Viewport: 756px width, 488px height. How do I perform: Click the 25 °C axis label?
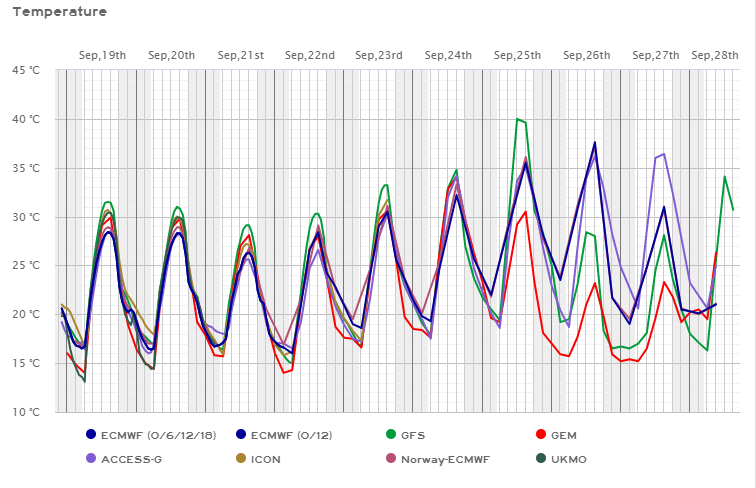tap(26, 266)
